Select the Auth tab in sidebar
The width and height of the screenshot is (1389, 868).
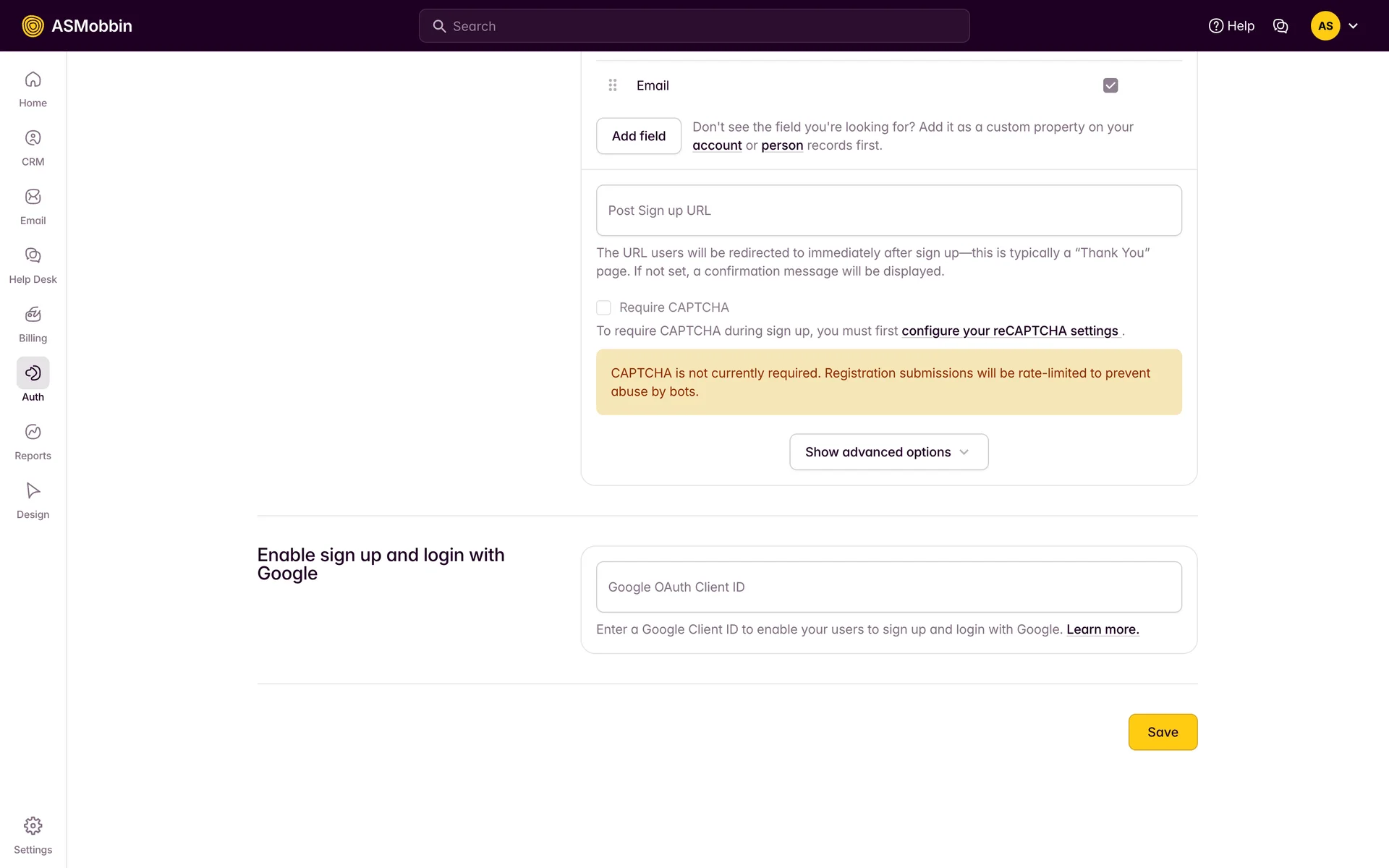click(x=33, y=374)
